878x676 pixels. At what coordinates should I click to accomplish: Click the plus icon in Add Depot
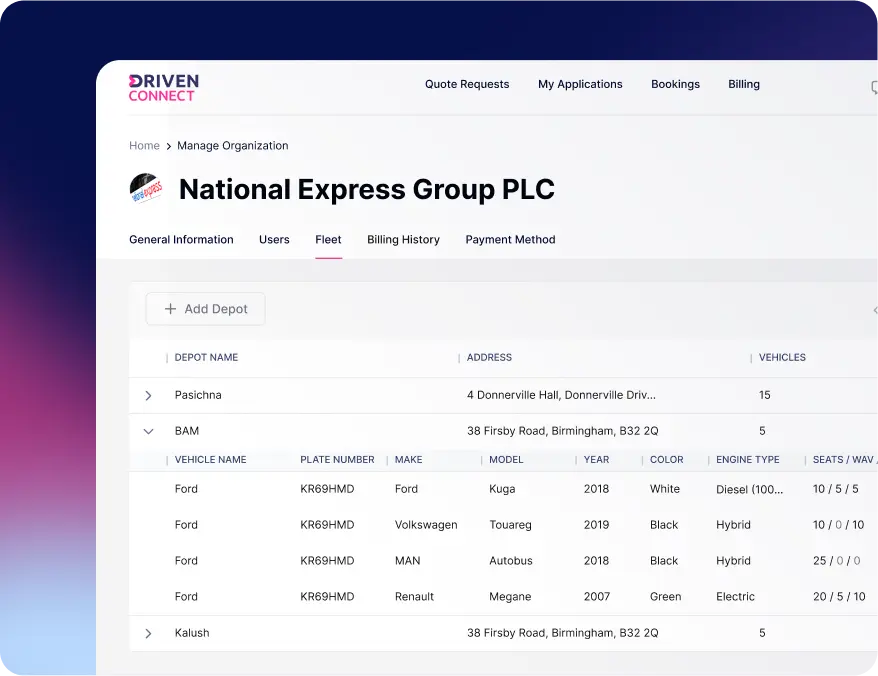170,309
